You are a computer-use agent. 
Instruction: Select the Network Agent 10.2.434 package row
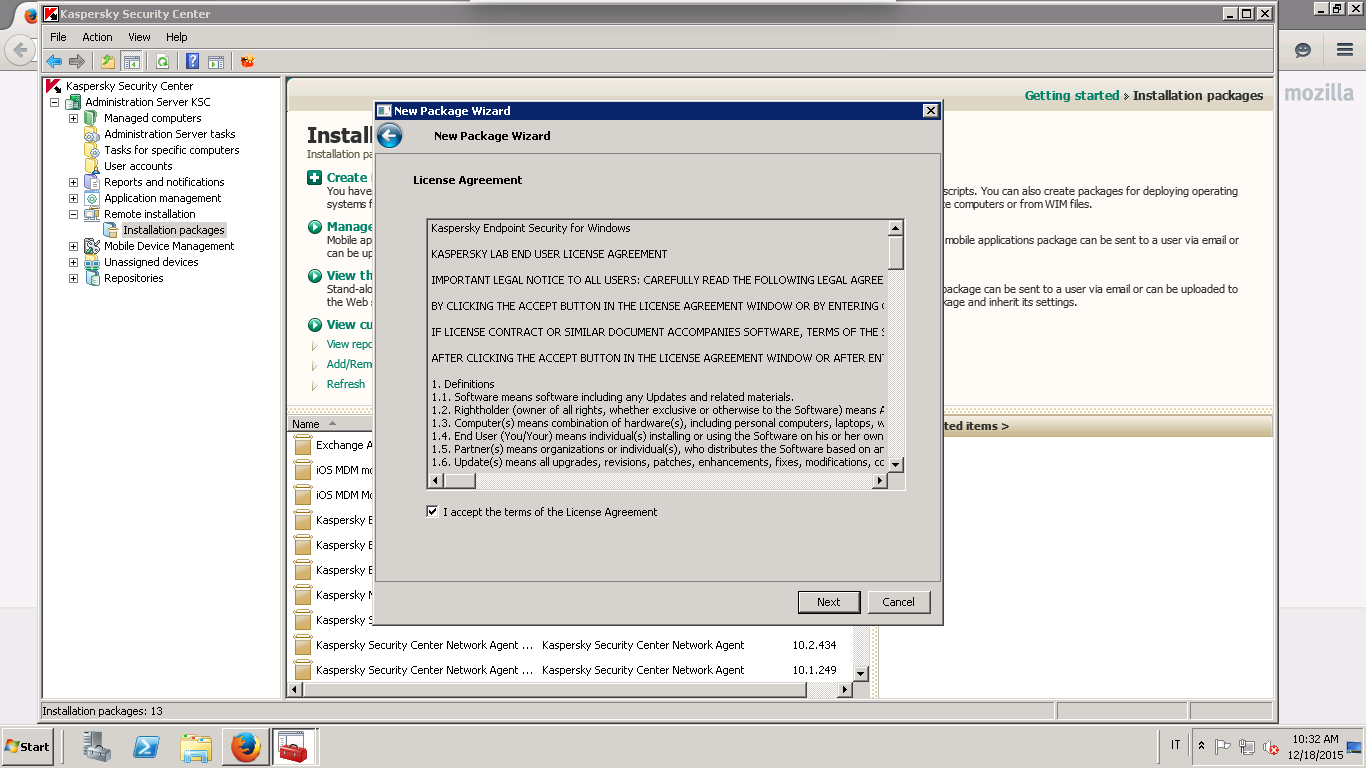point(572,645)
